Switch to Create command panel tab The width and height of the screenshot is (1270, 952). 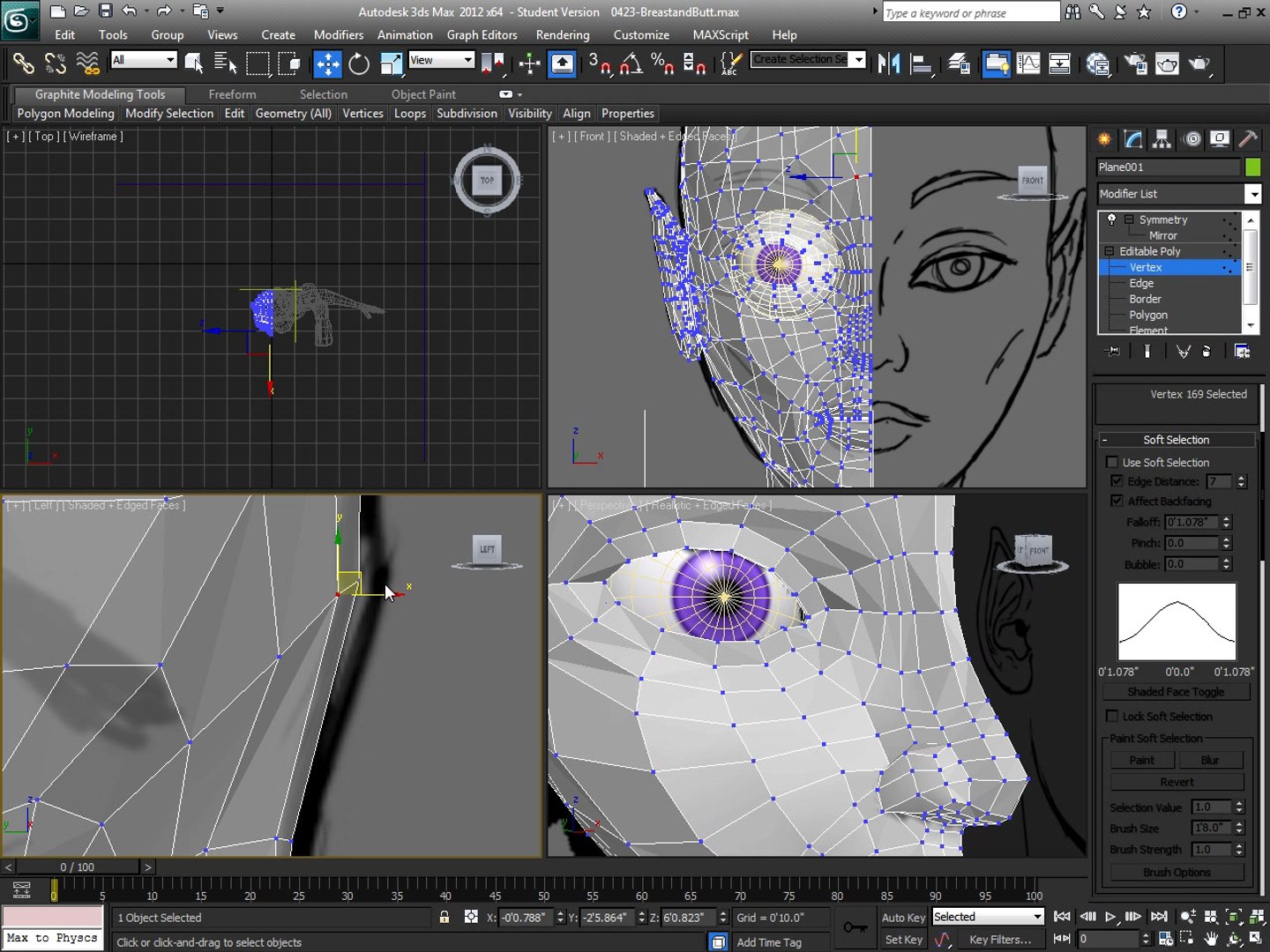(1104, 139)
